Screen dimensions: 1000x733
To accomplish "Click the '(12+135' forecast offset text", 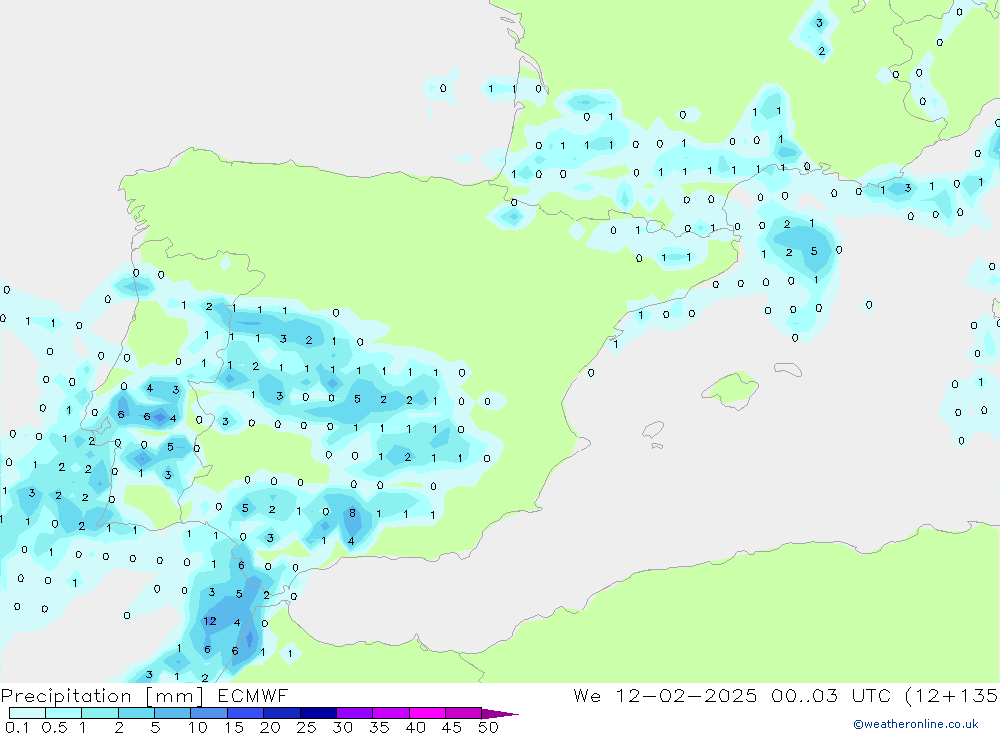I will 952,696.
